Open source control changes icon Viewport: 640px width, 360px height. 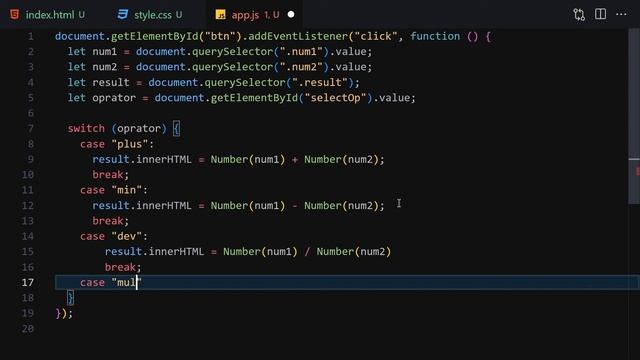579,15
